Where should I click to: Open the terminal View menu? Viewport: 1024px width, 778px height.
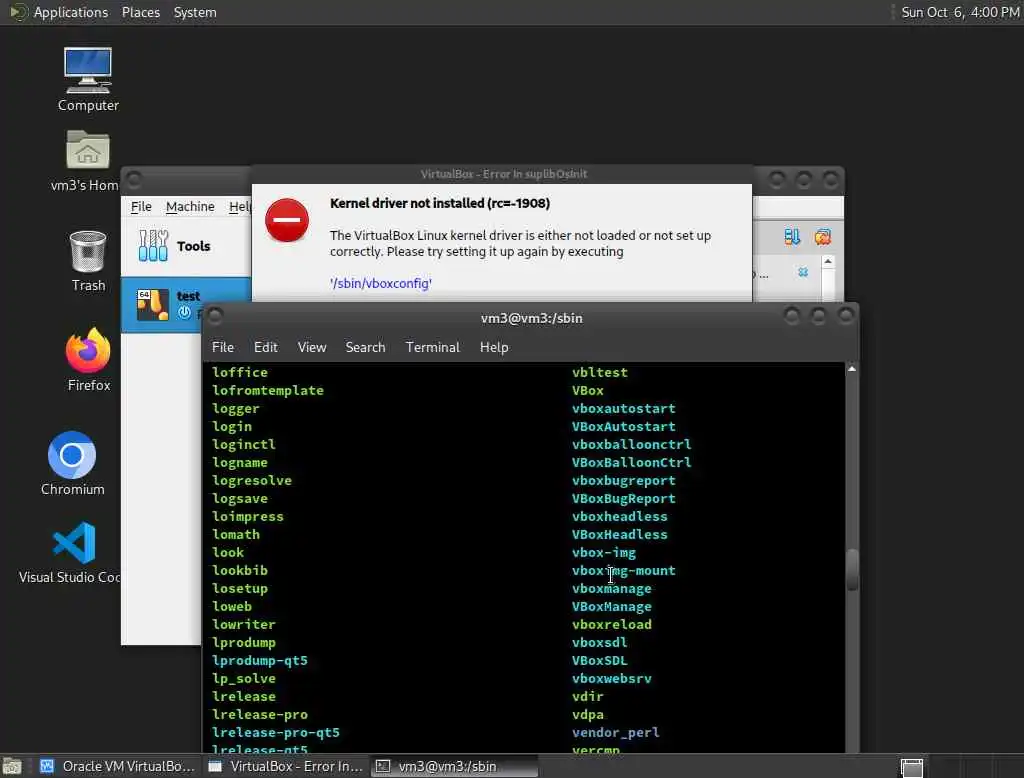point(312,347)
